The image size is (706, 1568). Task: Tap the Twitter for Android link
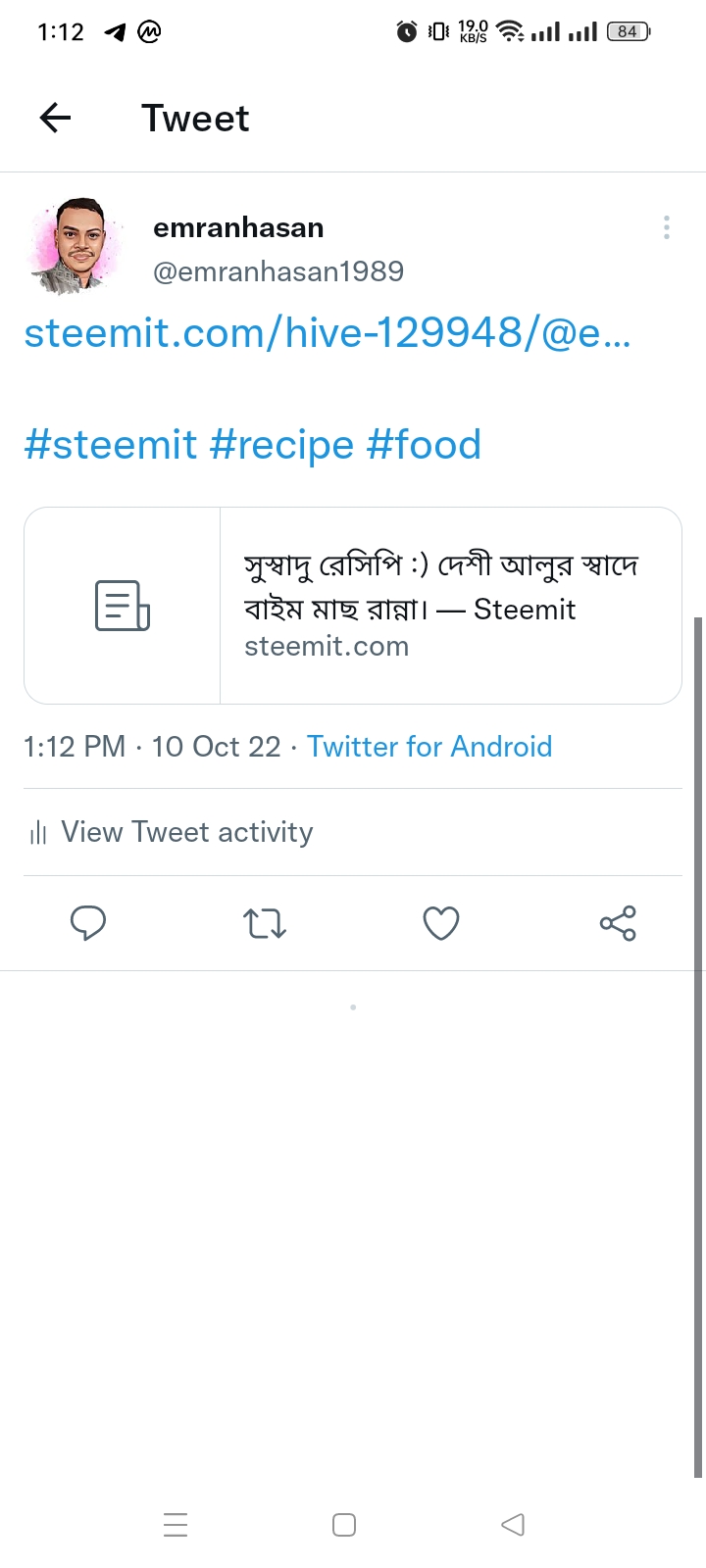click(429, 747)
